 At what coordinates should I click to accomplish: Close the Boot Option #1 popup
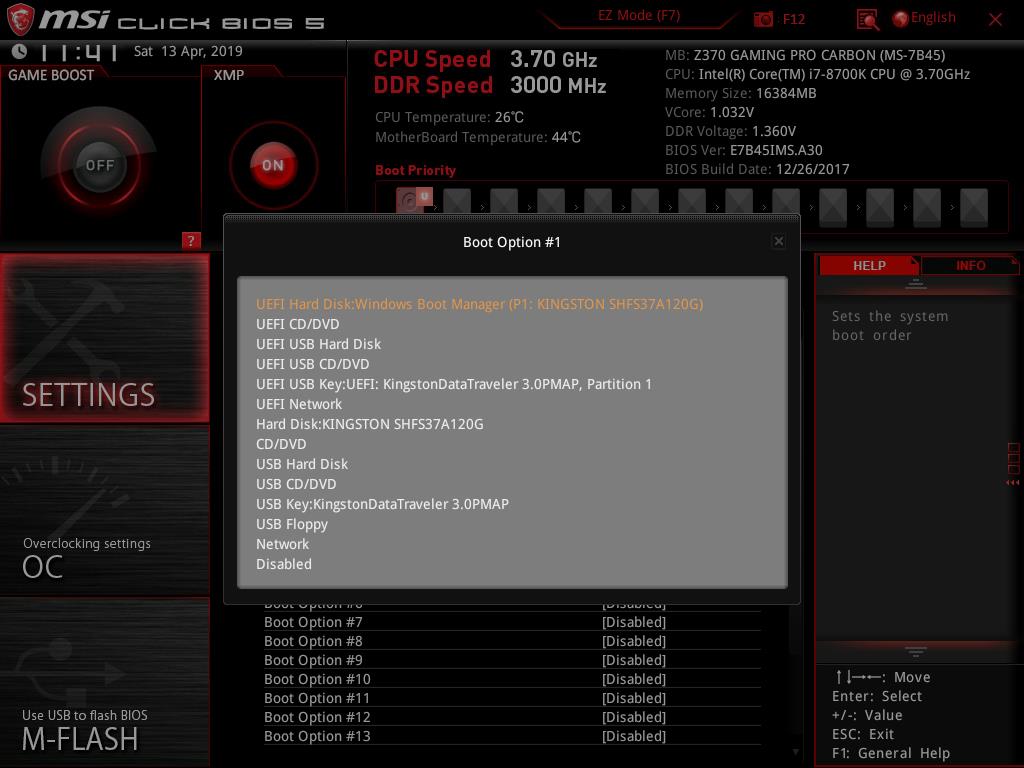pos(778,242)
